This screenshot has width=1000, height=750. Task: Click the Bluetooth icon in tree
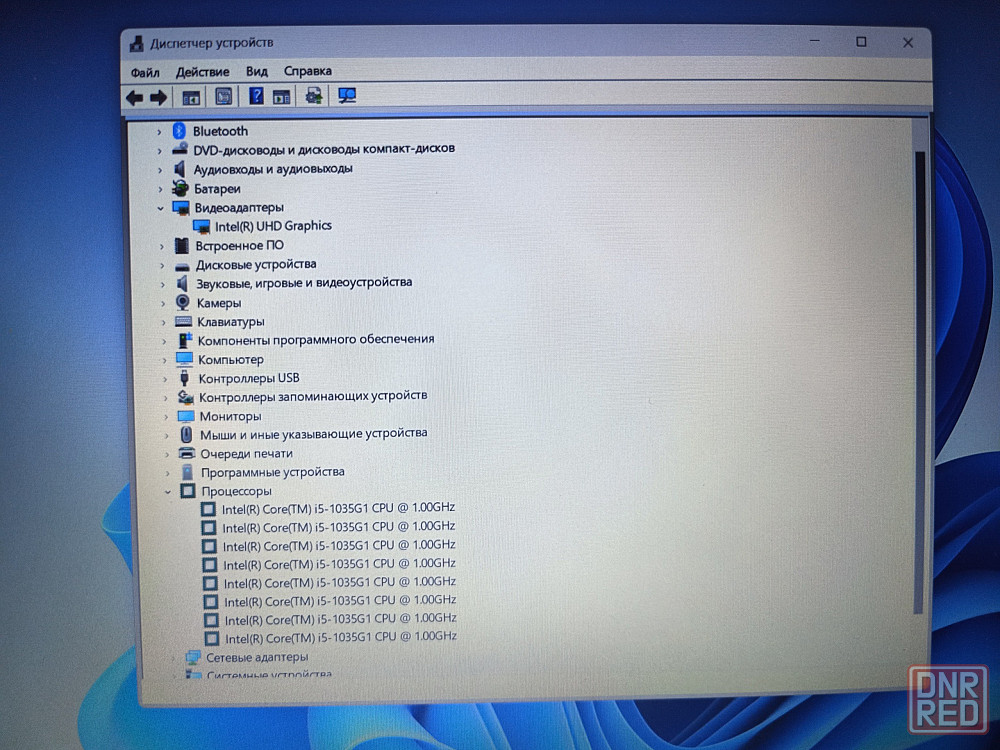point(179,131)
